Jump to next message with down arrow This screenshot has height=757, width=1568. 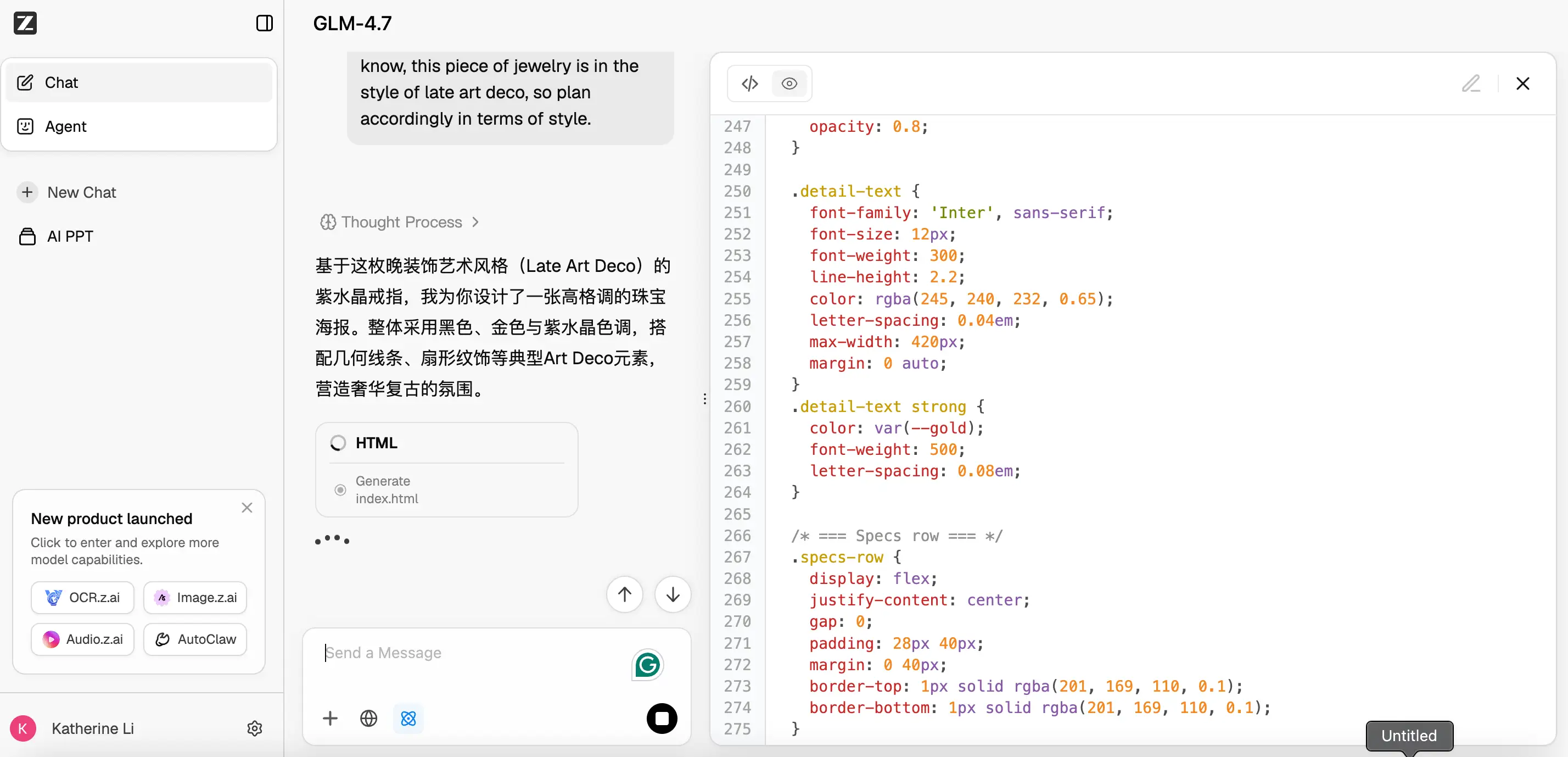[673, 594]
